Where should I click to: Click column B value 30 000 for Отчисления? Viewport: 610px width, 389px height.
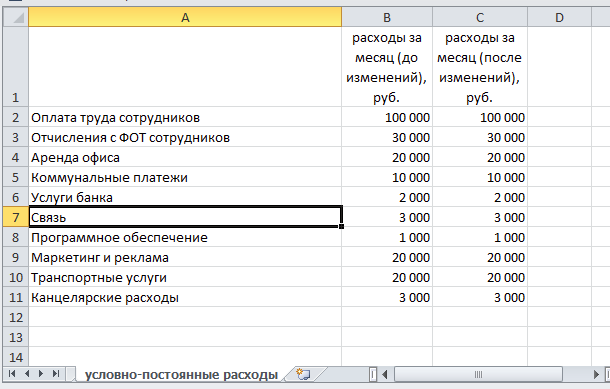point(387,137)
